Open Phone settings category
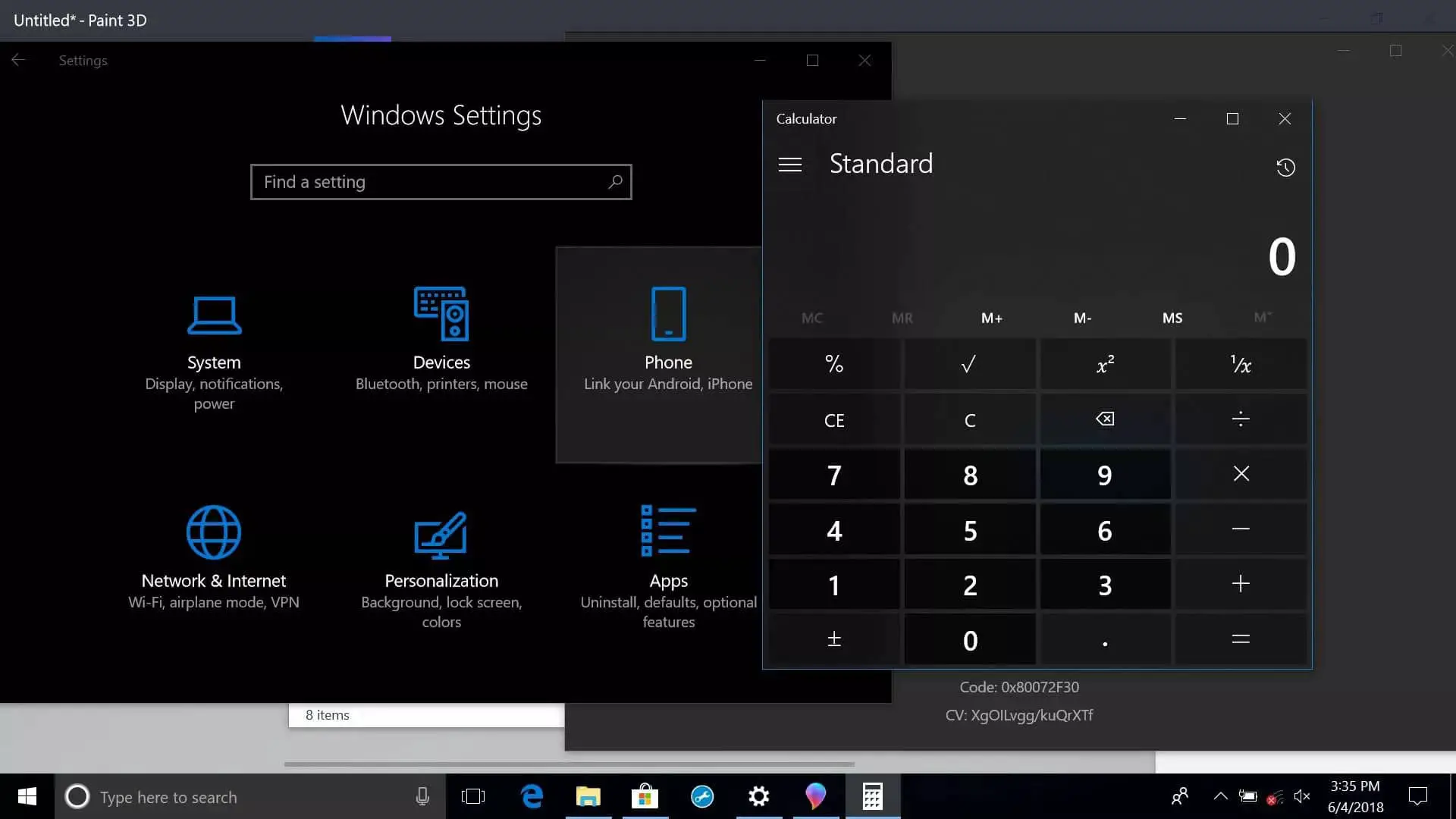 (659, 353)
